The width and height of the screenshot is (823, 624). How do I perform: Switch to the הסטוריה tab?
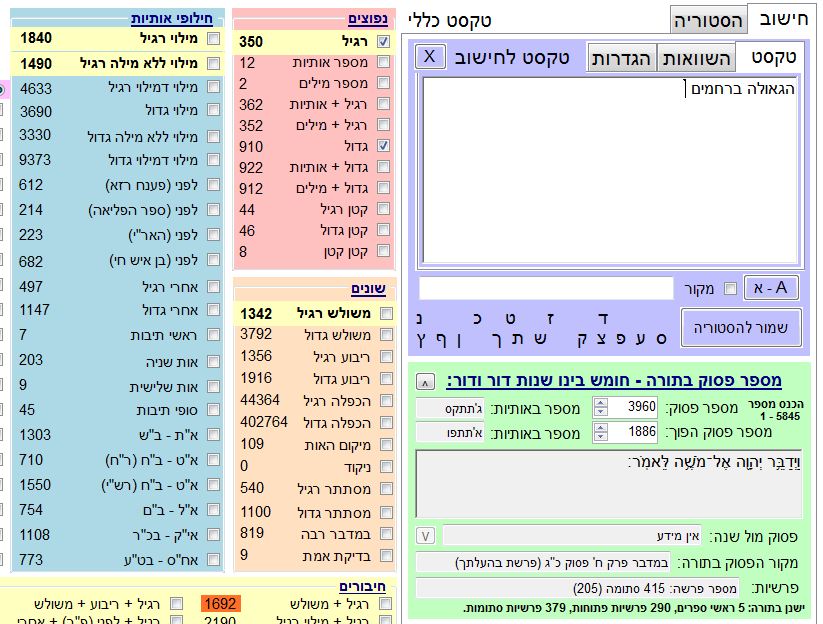point(708,20)
